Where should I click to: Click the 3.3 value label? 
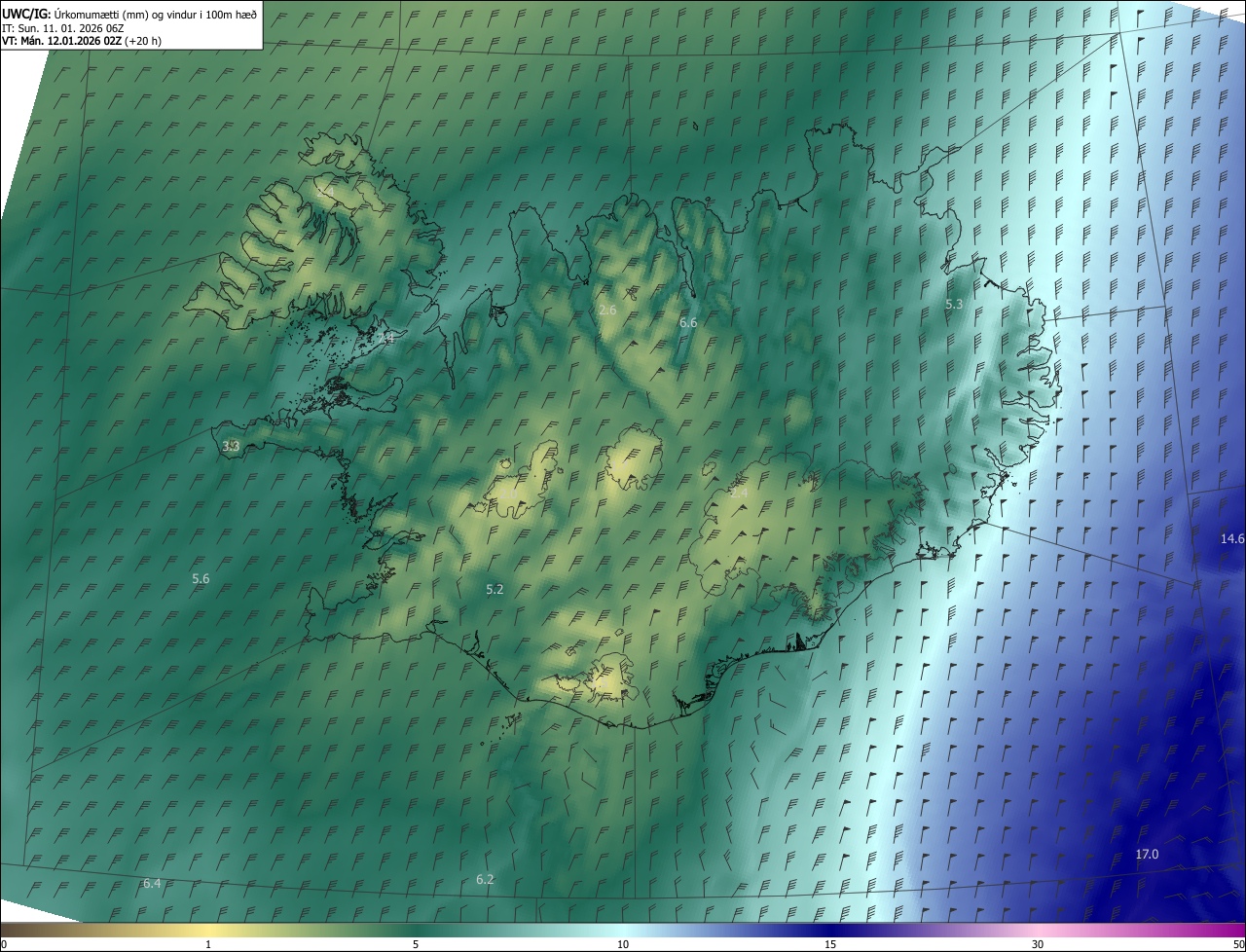(x=231, y=446)
